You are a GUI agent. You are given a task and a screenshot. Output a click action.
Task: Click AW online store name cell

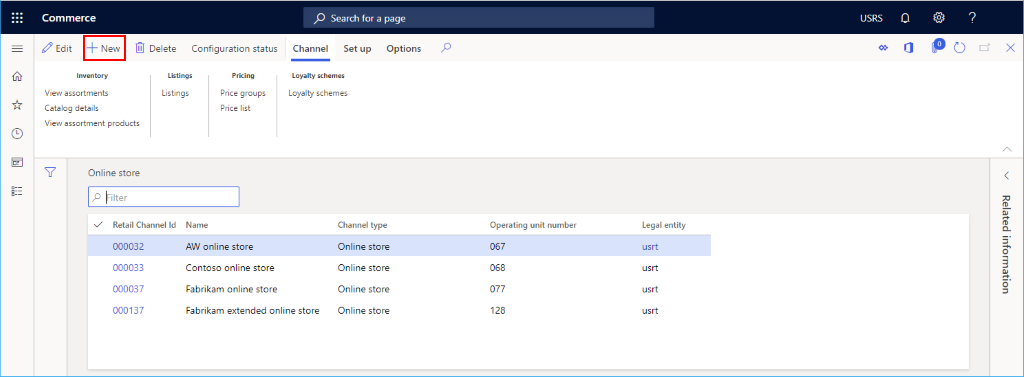click(x=219, y=247)
